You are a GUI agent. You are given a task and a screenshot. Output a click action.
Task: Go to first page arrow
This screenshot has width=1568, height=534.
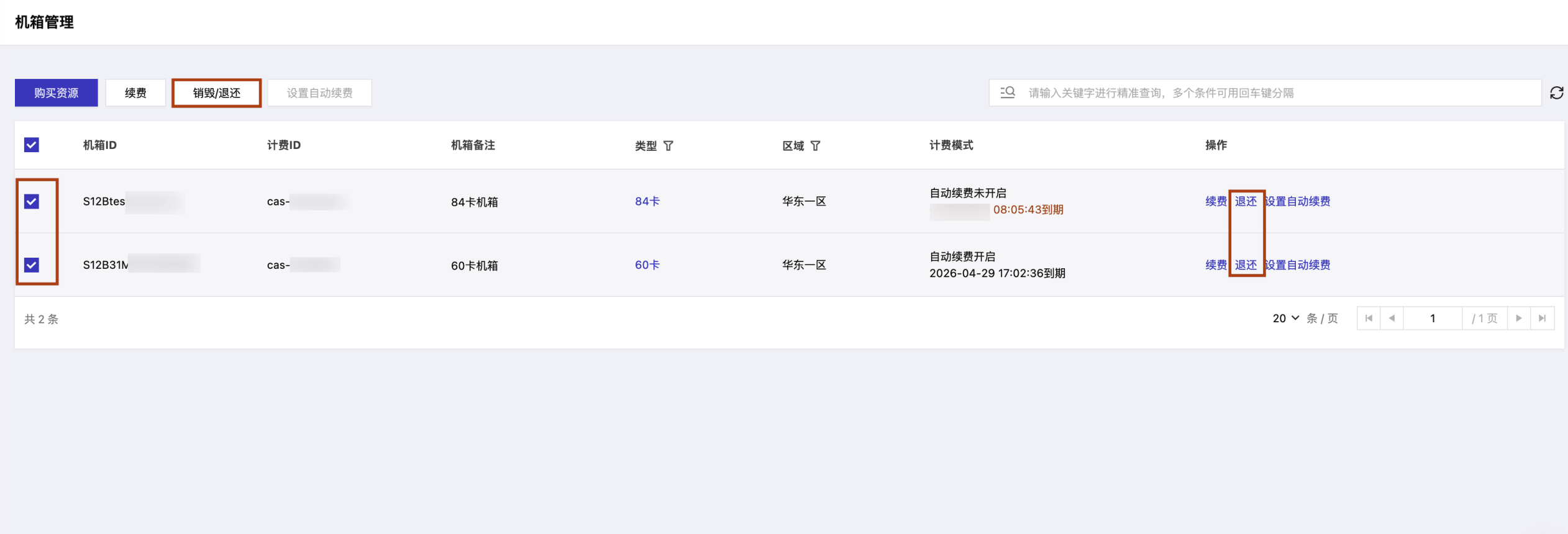(1369, 319)
